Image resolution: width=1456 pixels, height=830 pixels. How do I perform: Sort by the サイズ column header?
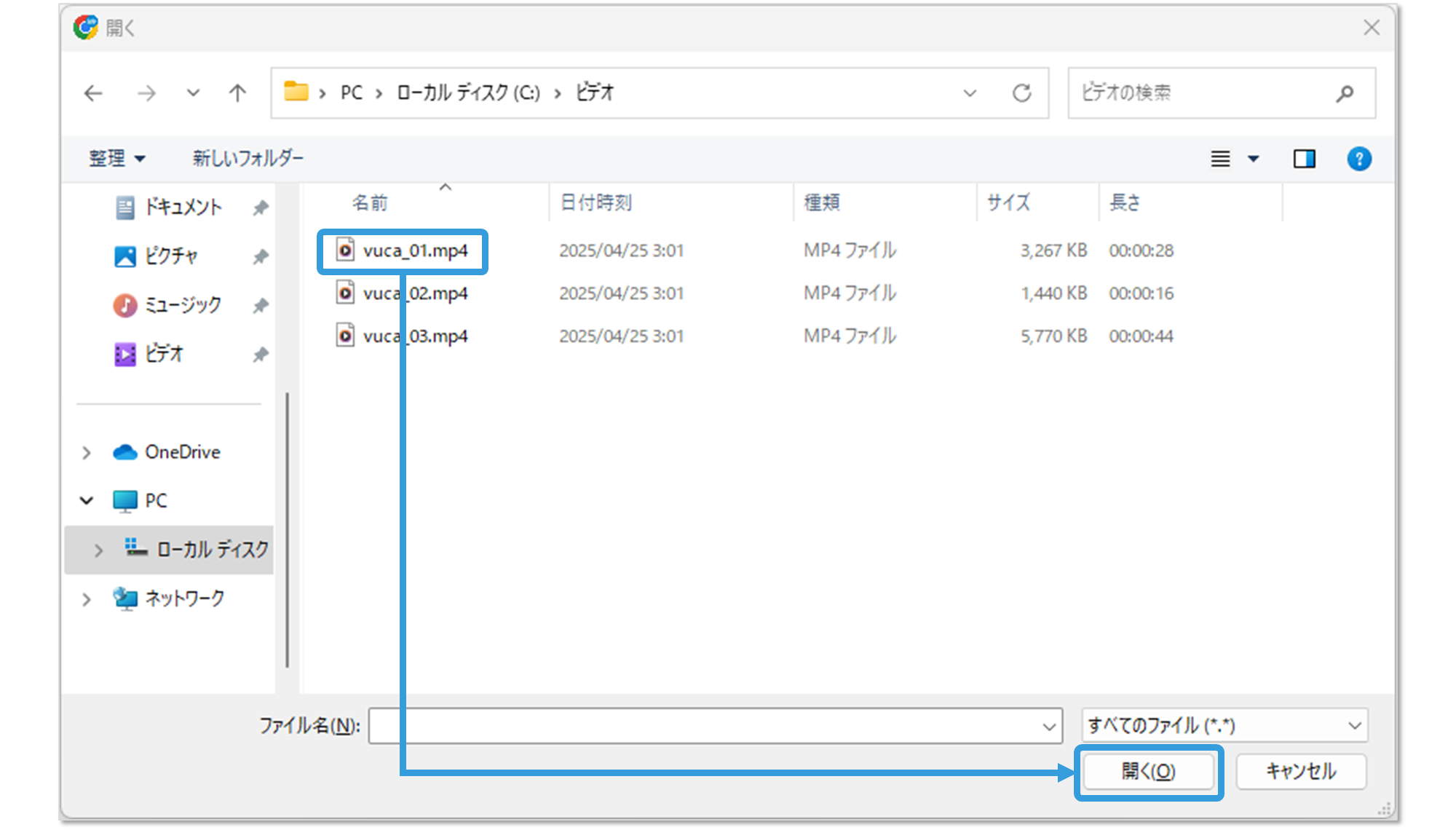(1009, 202)
